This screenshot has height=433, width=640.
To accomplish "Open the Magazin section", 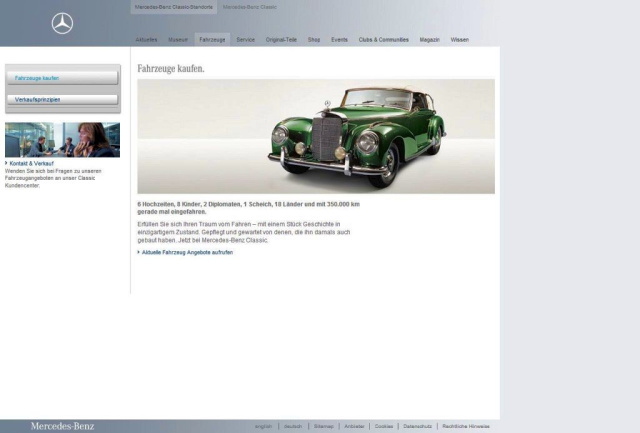I will (x=430, y=39).
